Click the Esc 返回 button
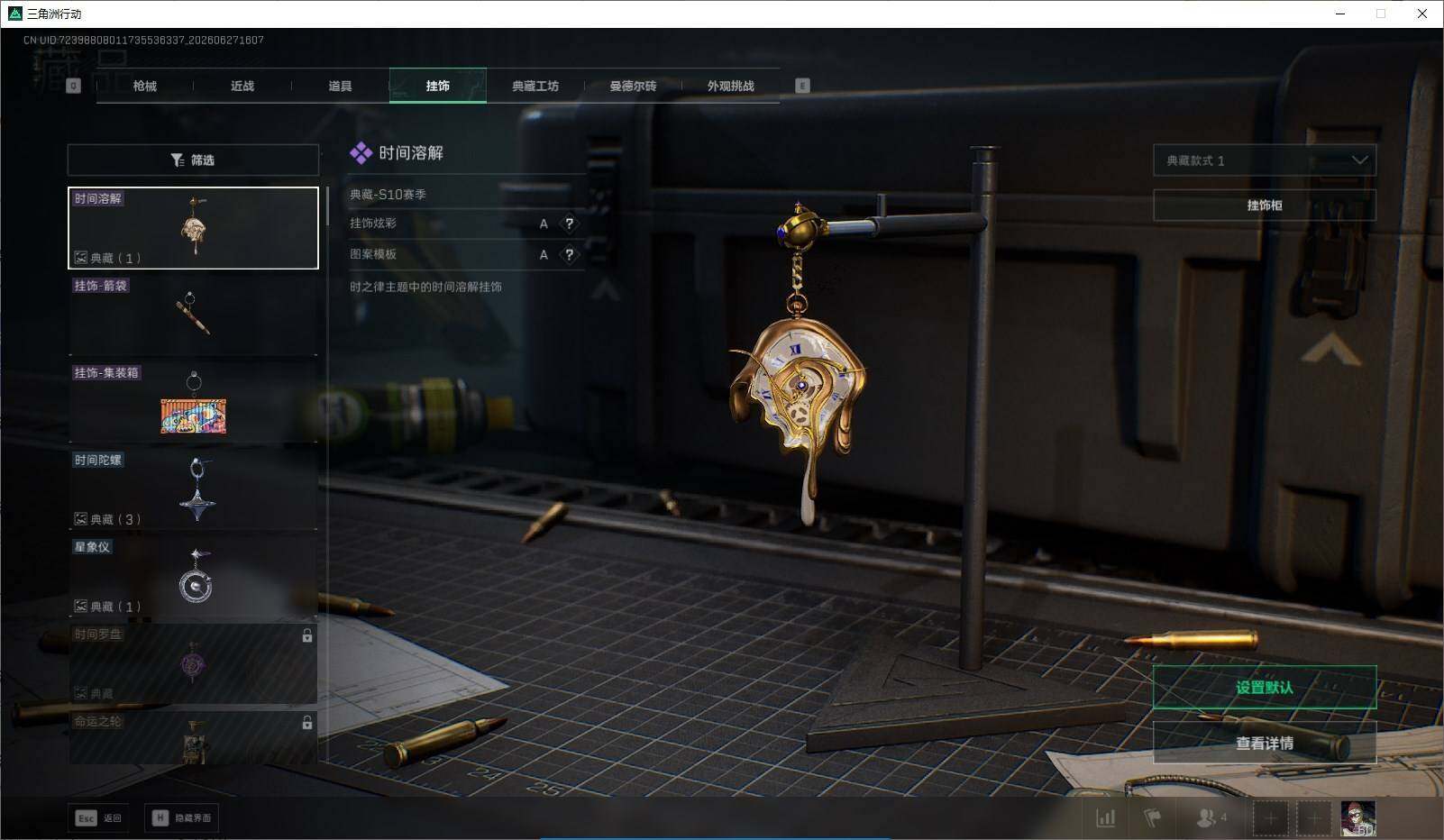The image size is (1444, 840). tap(97, 817)
